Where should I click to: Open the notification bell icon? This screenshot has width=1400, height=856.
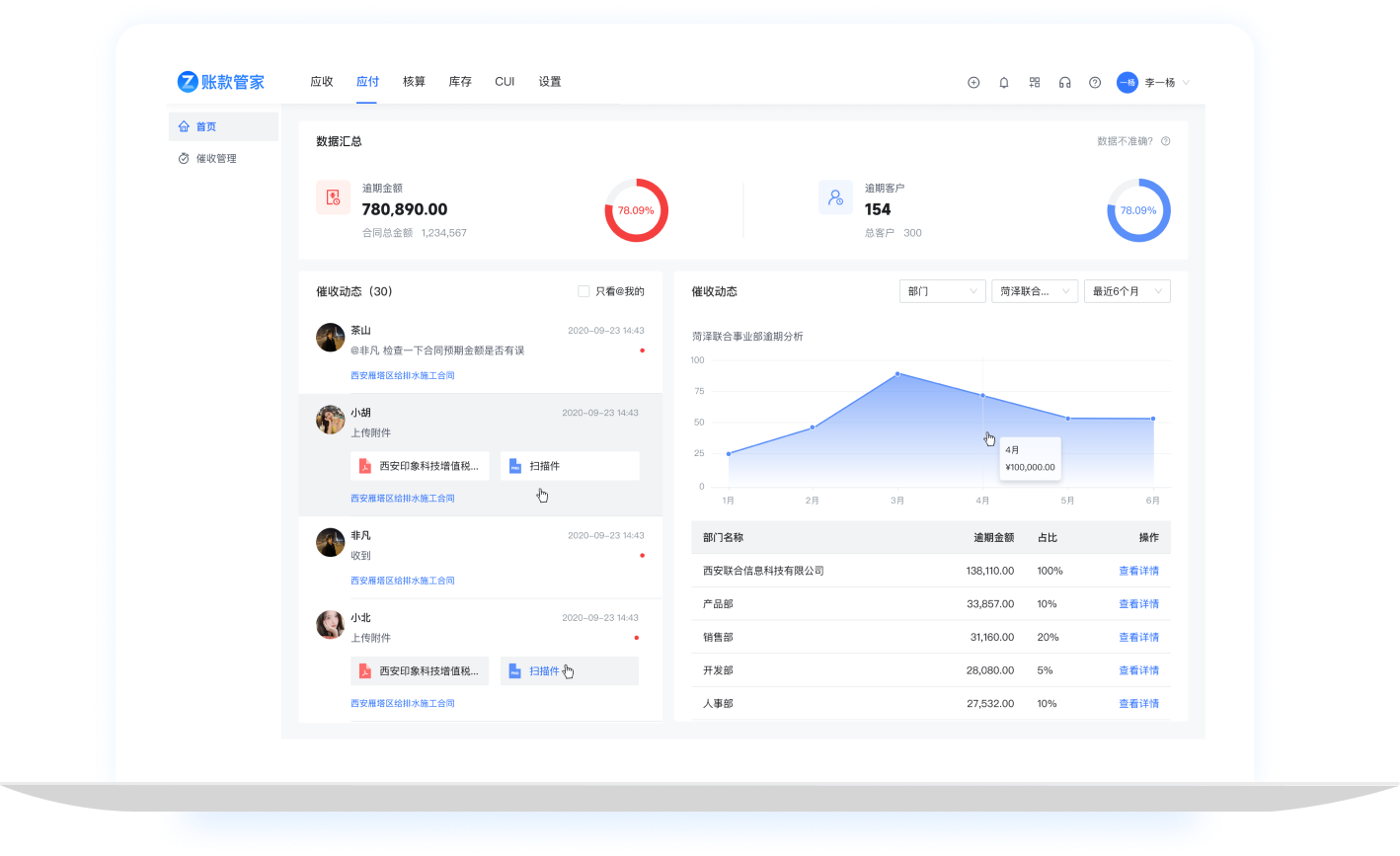point(1004,83)
